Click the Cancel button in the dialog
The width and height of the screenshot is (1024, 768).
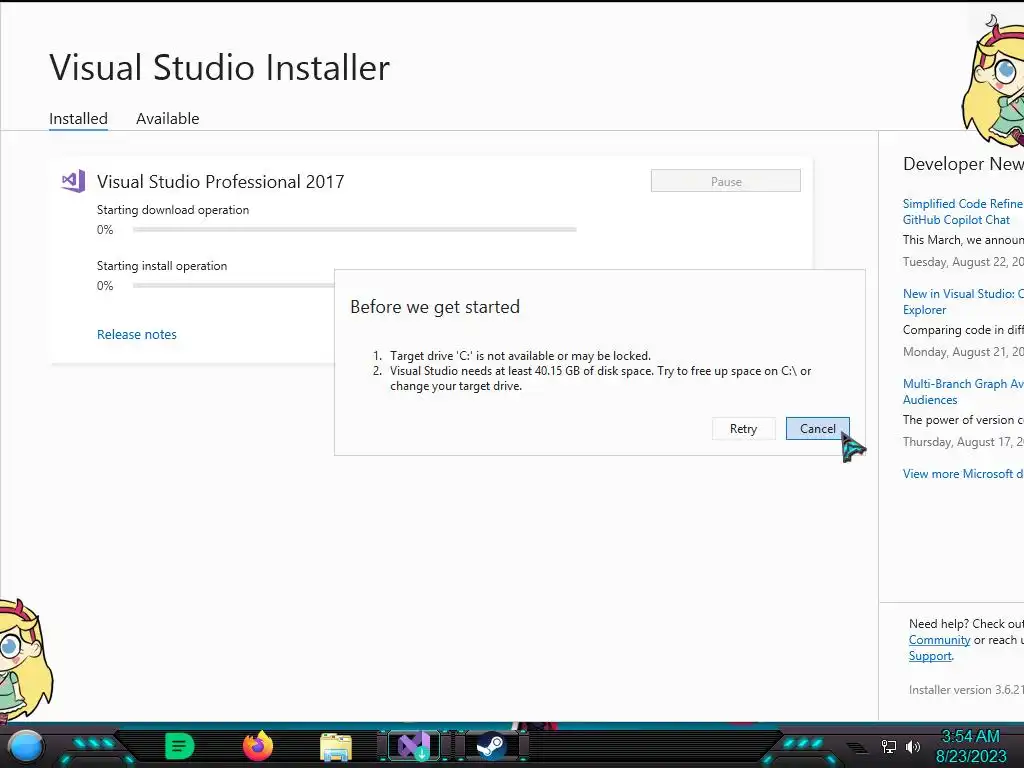tap(817, 428)
